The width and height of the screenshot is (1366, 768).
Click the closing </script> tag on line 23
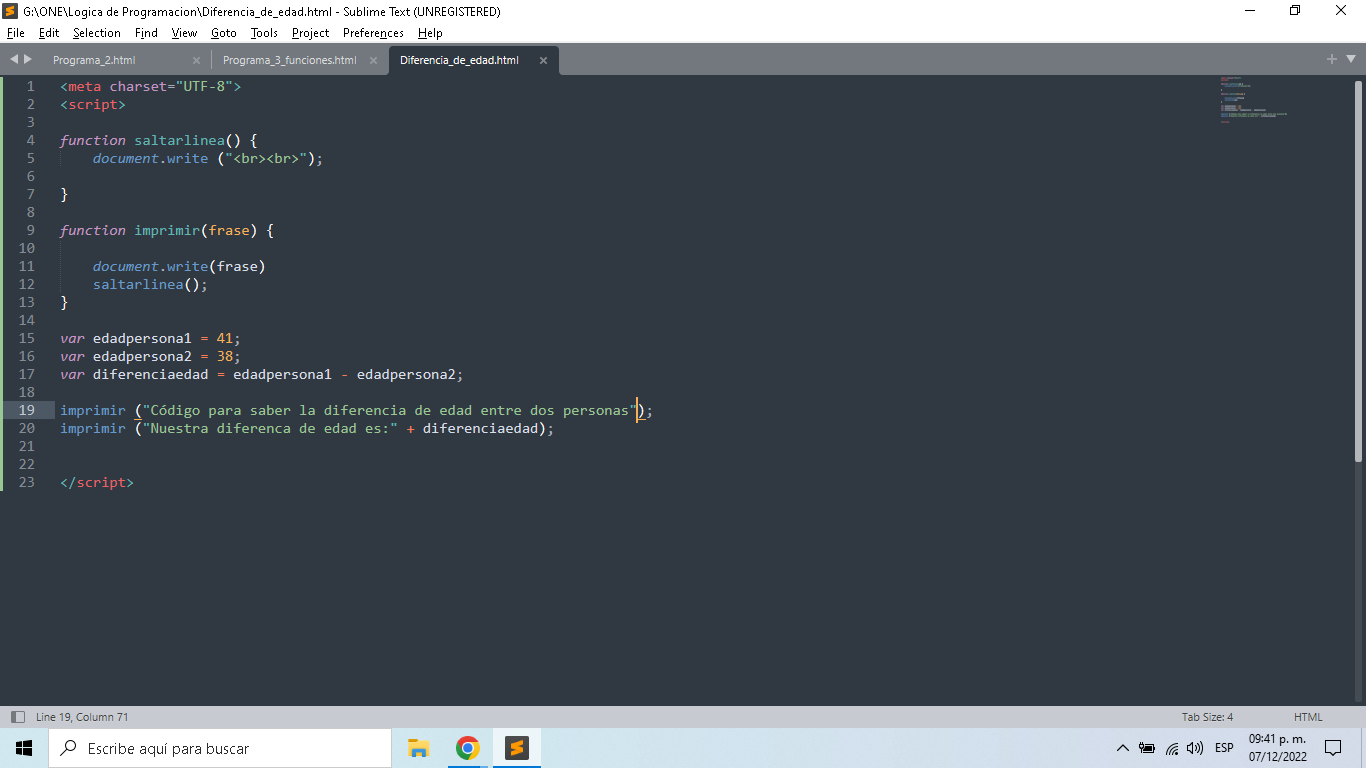(97, 482)
